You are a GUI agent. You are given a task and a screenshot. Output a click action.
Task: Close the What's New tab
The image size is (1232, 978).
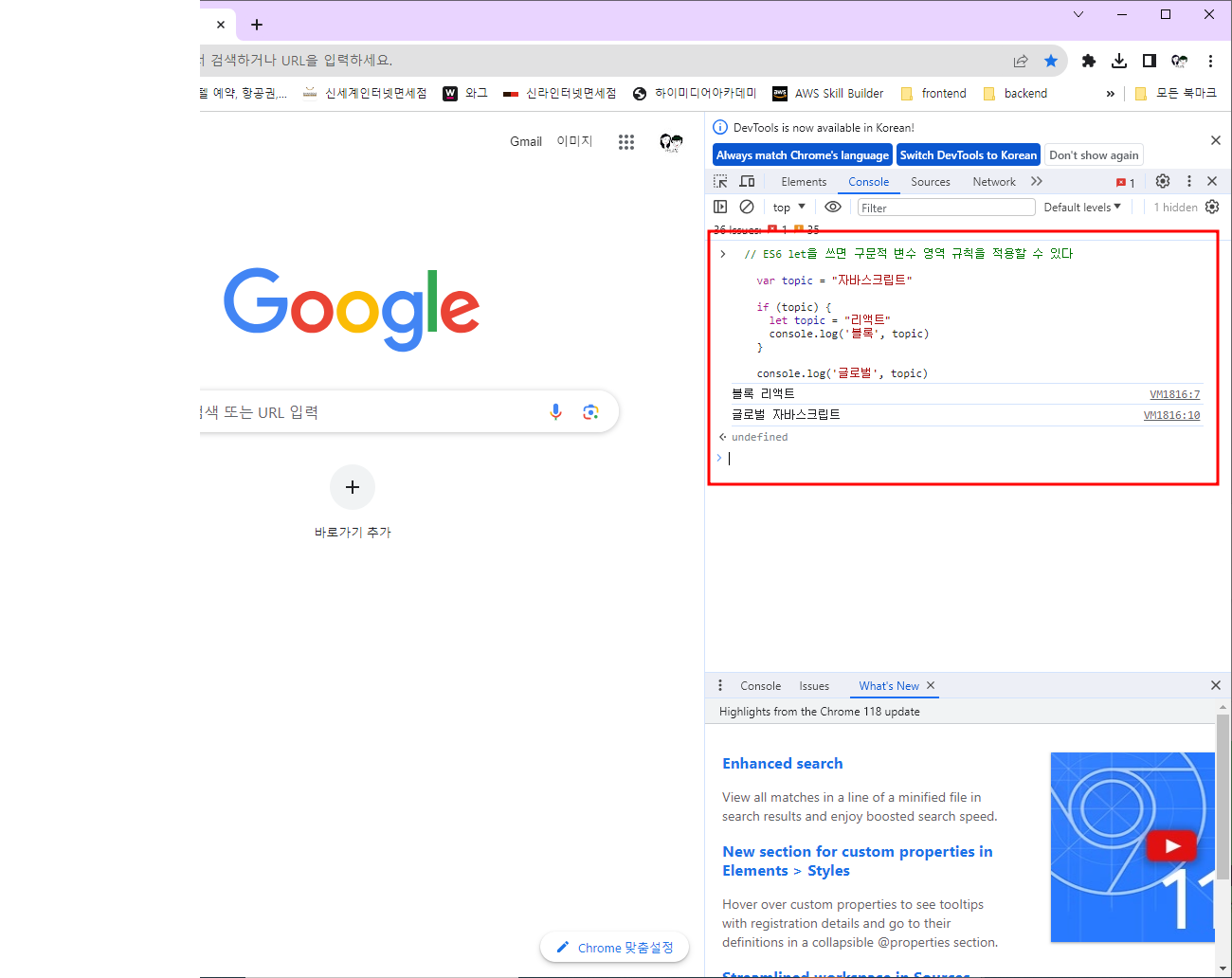[931, 685]
